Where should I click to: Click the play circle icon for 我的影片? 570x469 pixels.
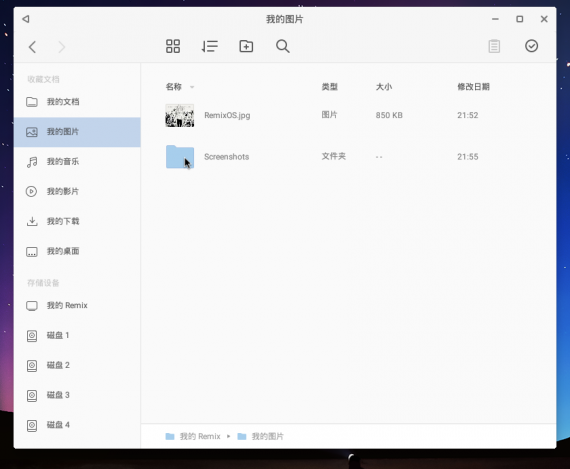pyautogui.click(x=32, y=192)
